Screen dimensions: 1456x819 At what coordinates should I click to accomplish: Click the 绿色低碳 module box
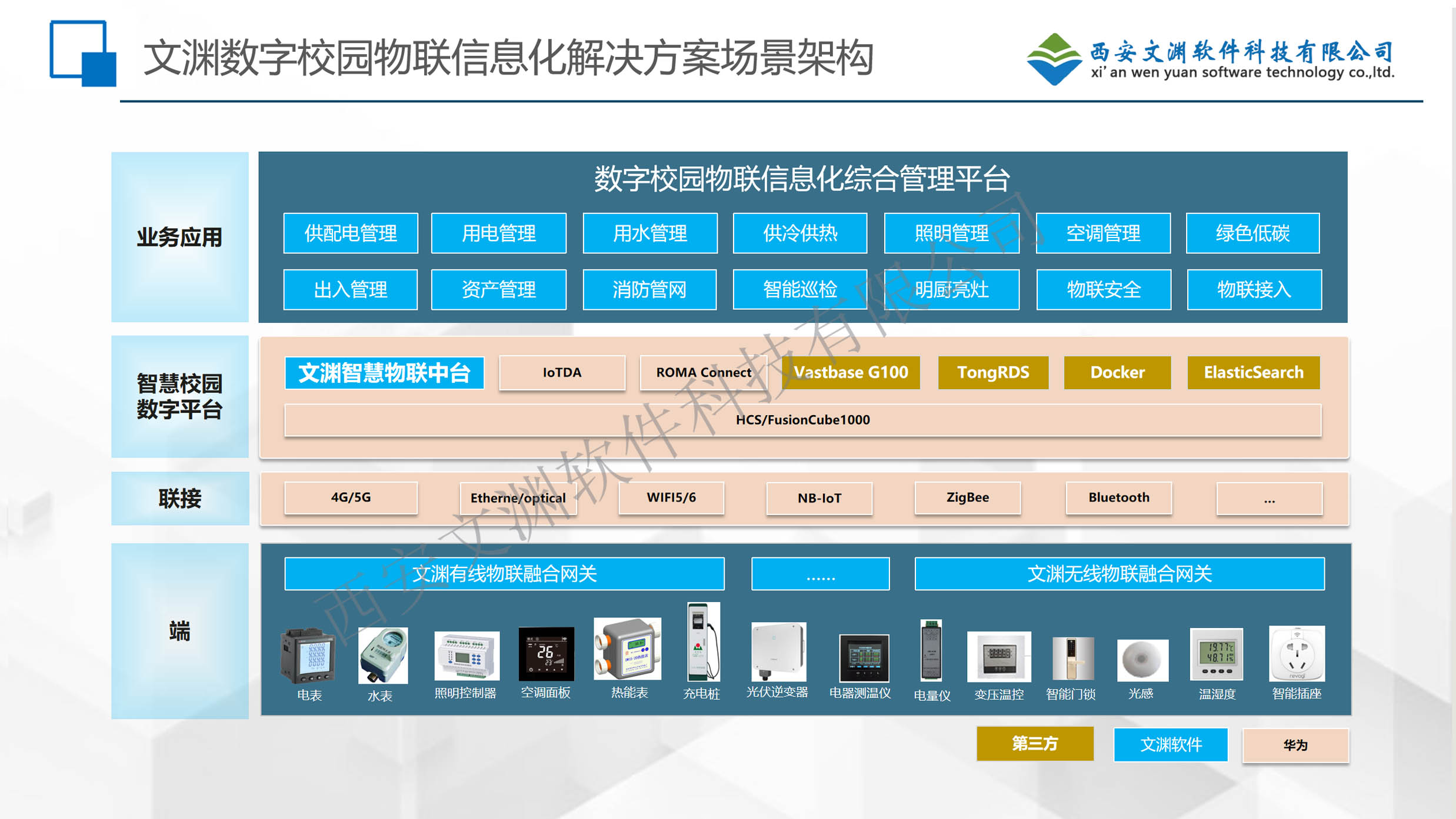coord(1253,233)
